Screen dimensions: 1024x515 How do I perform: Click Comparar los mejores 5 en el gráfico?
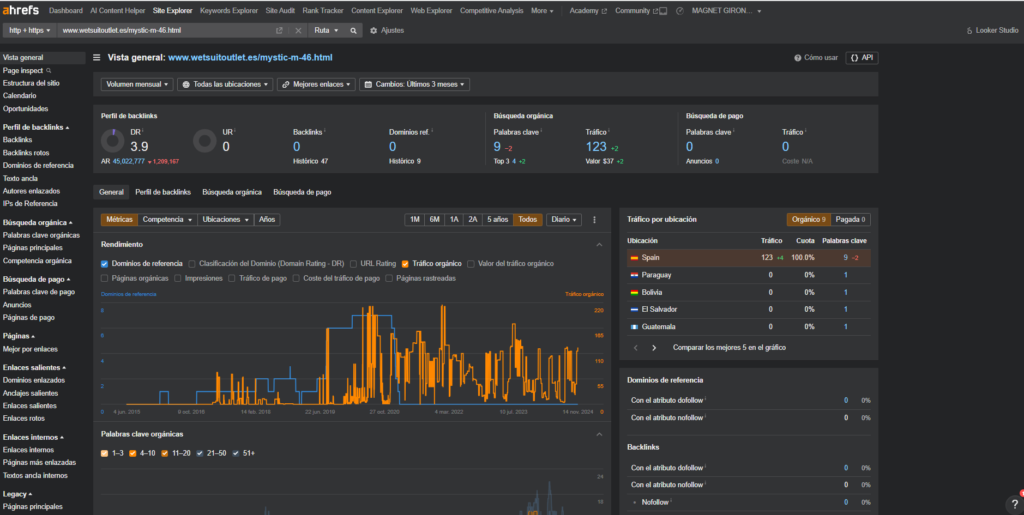[729, 348]
